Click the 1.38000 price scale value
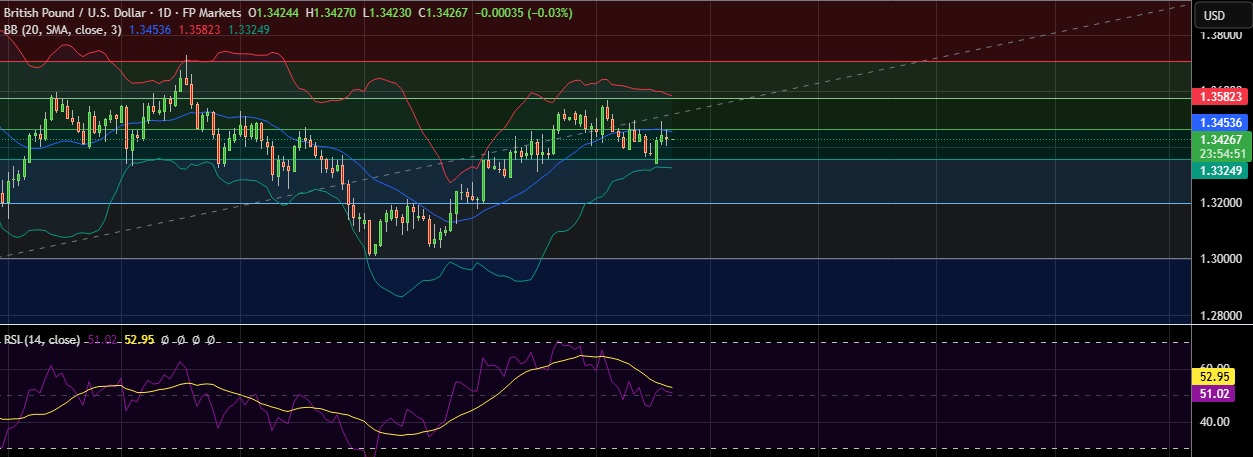The height and width of the screenshot is (457, 1253). (x=1222, y=35)
